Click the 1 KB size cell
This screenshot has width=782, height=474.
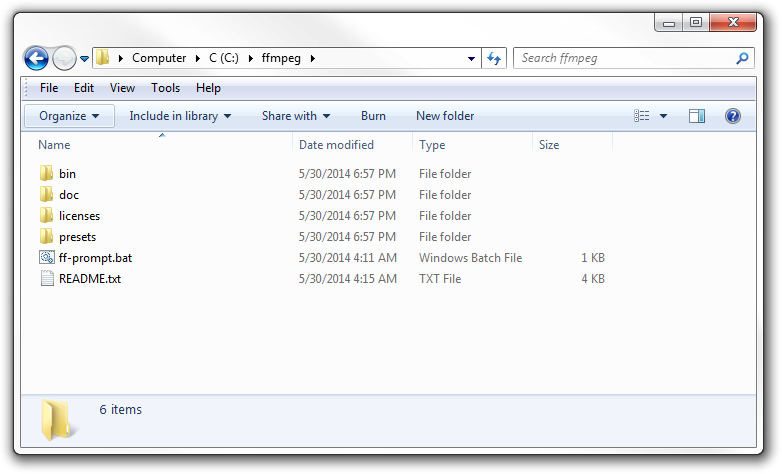point(592,257)
